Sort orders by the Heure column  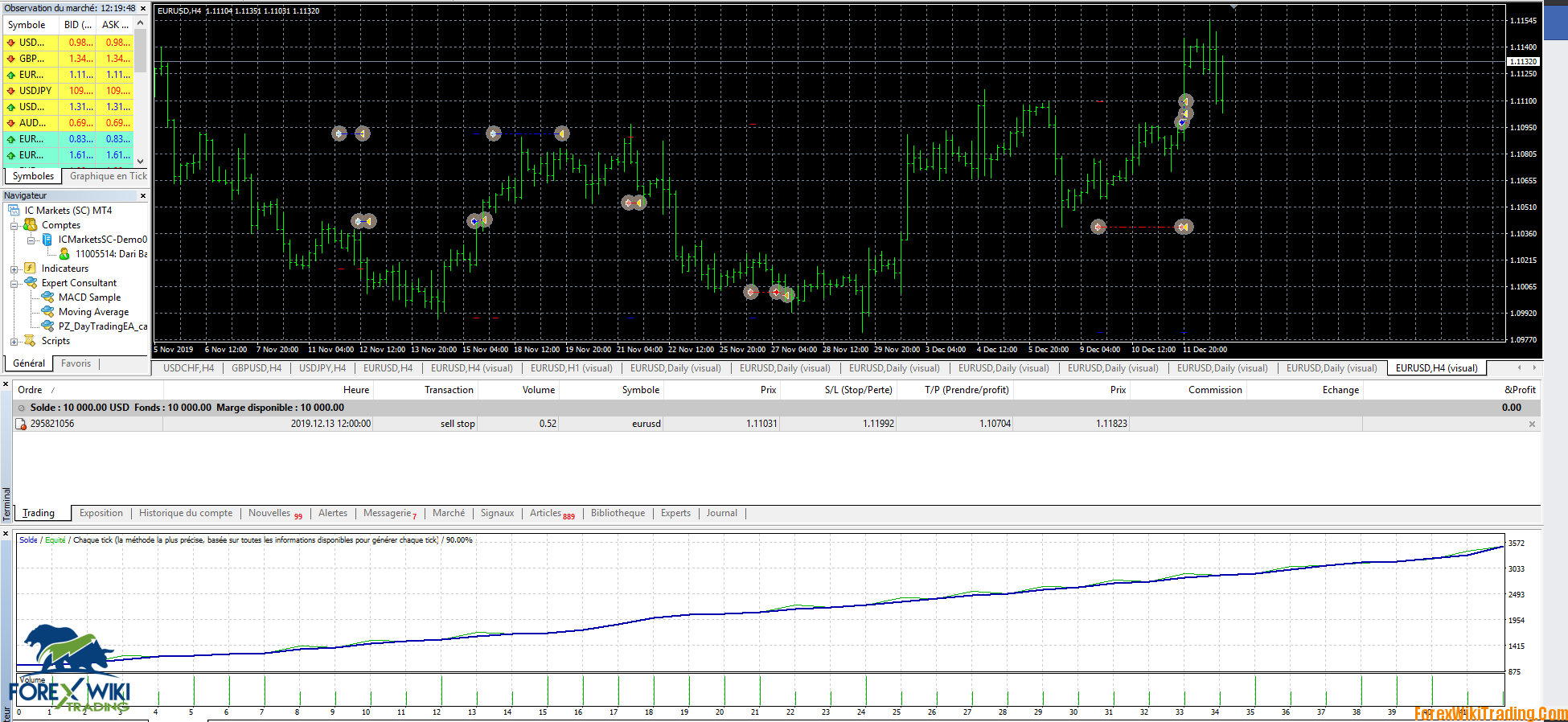point(268,390)
